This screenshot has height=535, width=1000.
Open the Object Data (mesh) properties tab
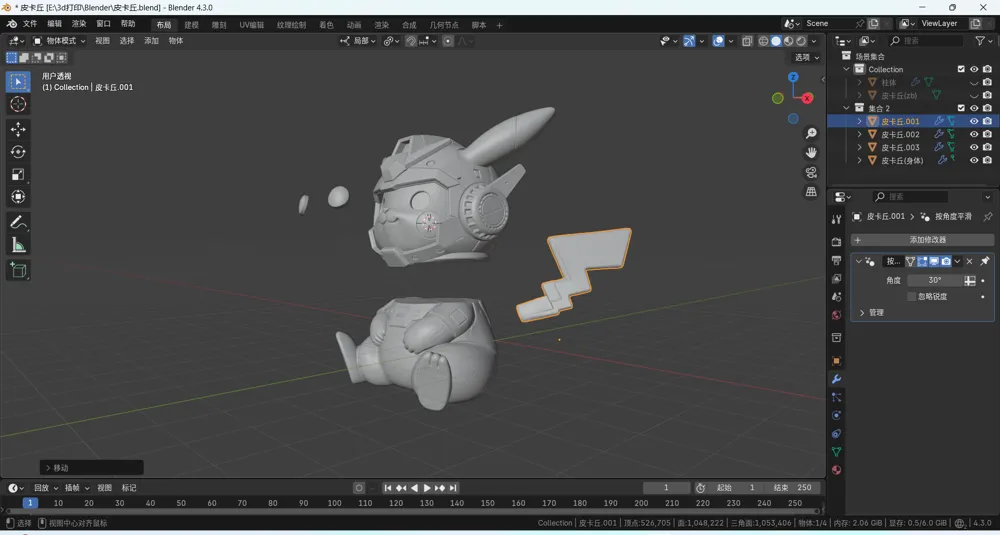836,451
